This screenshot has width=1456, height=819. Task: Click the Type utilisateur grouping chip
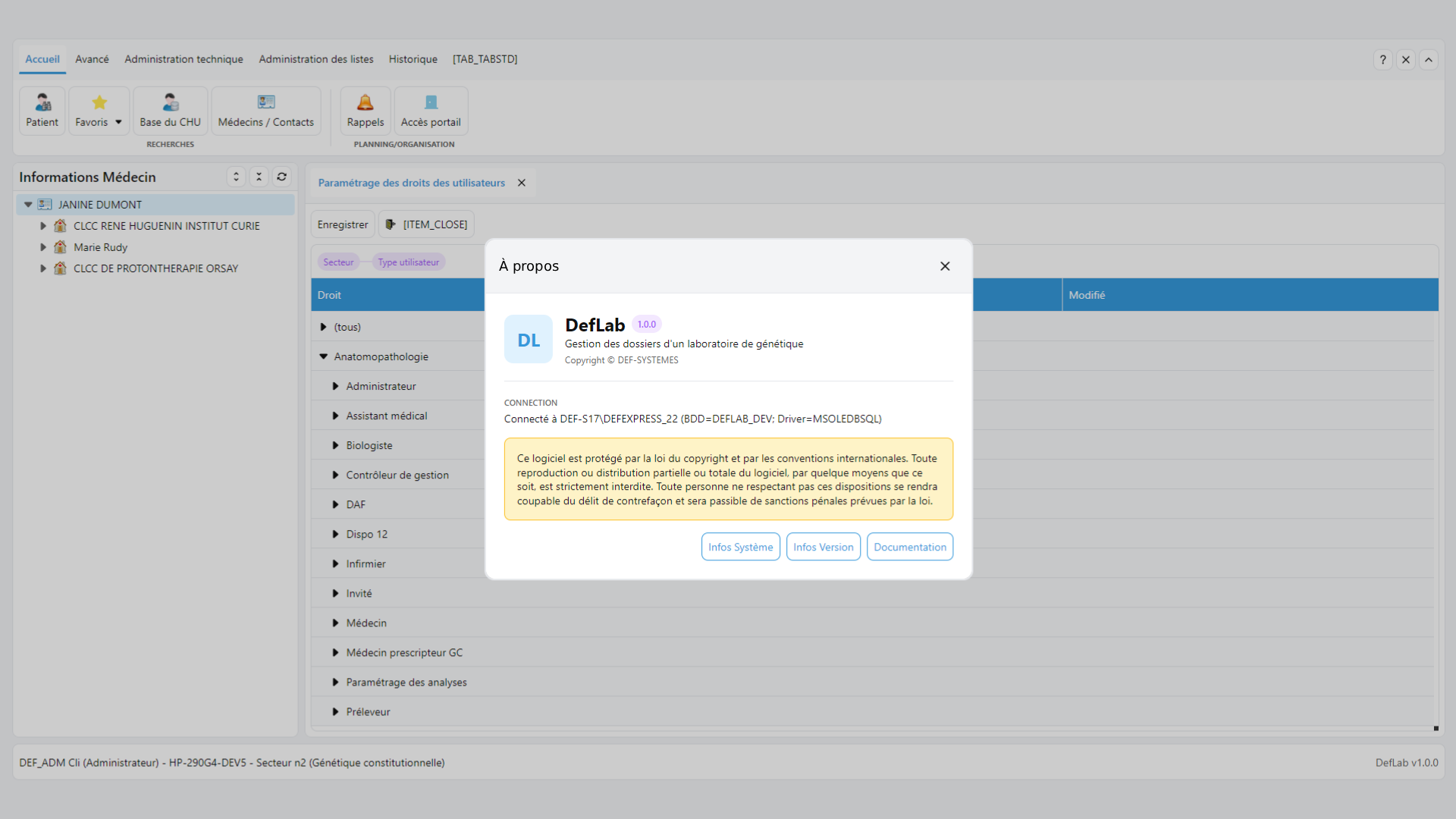tap(408, 262)
